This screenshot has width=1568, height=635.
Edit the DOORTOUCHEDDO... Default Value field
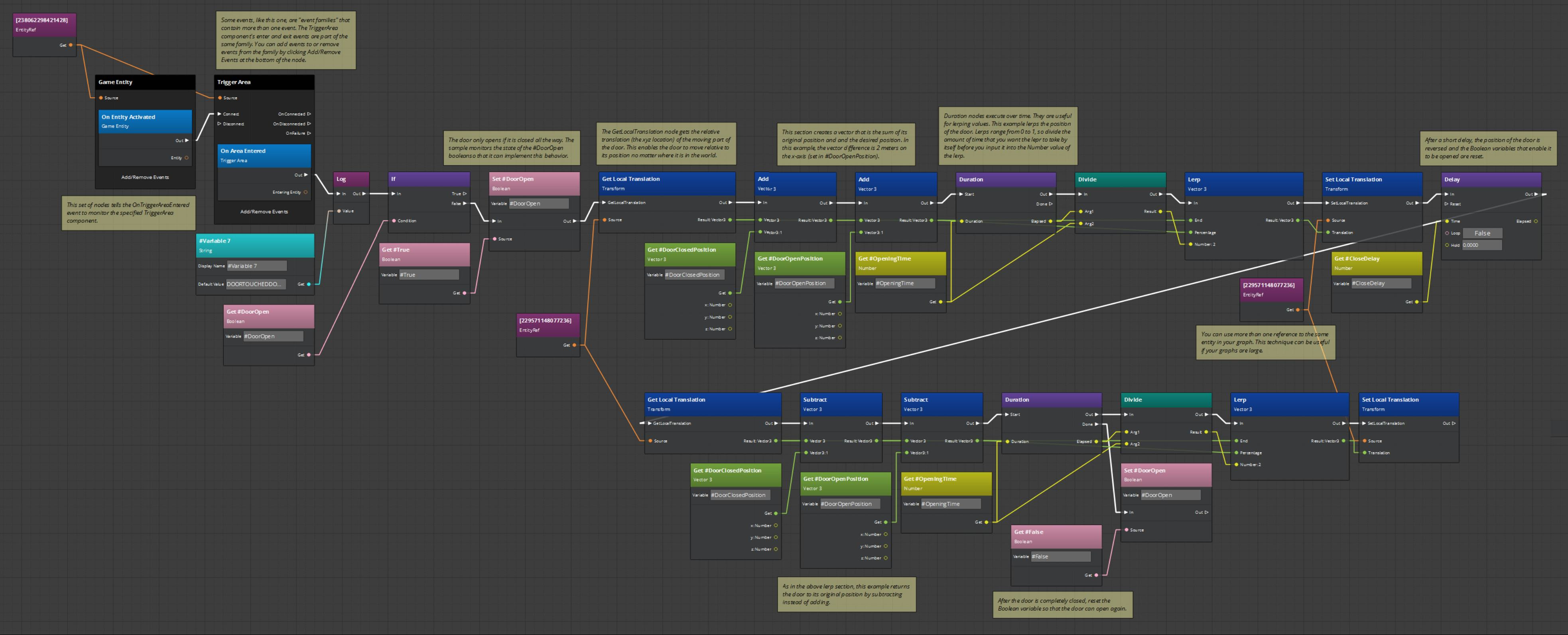pos(256,284)
